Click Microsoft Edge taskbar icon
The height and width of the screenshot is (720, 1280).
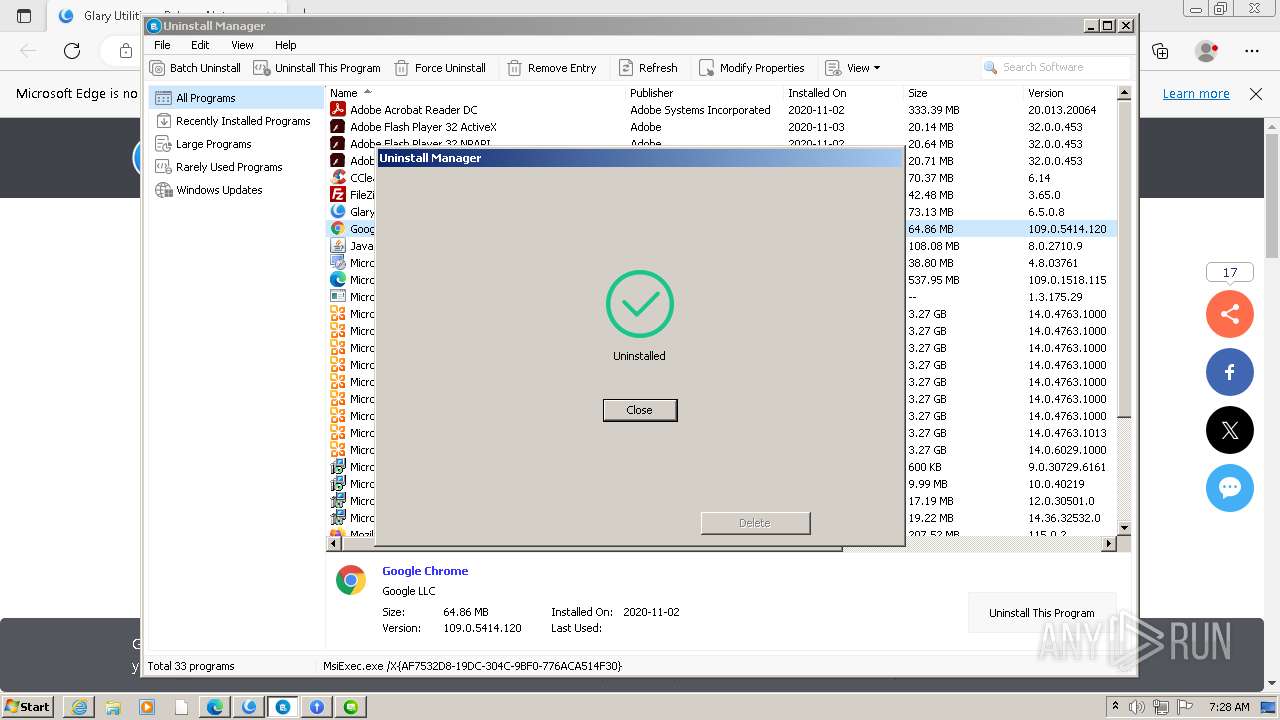215,707
